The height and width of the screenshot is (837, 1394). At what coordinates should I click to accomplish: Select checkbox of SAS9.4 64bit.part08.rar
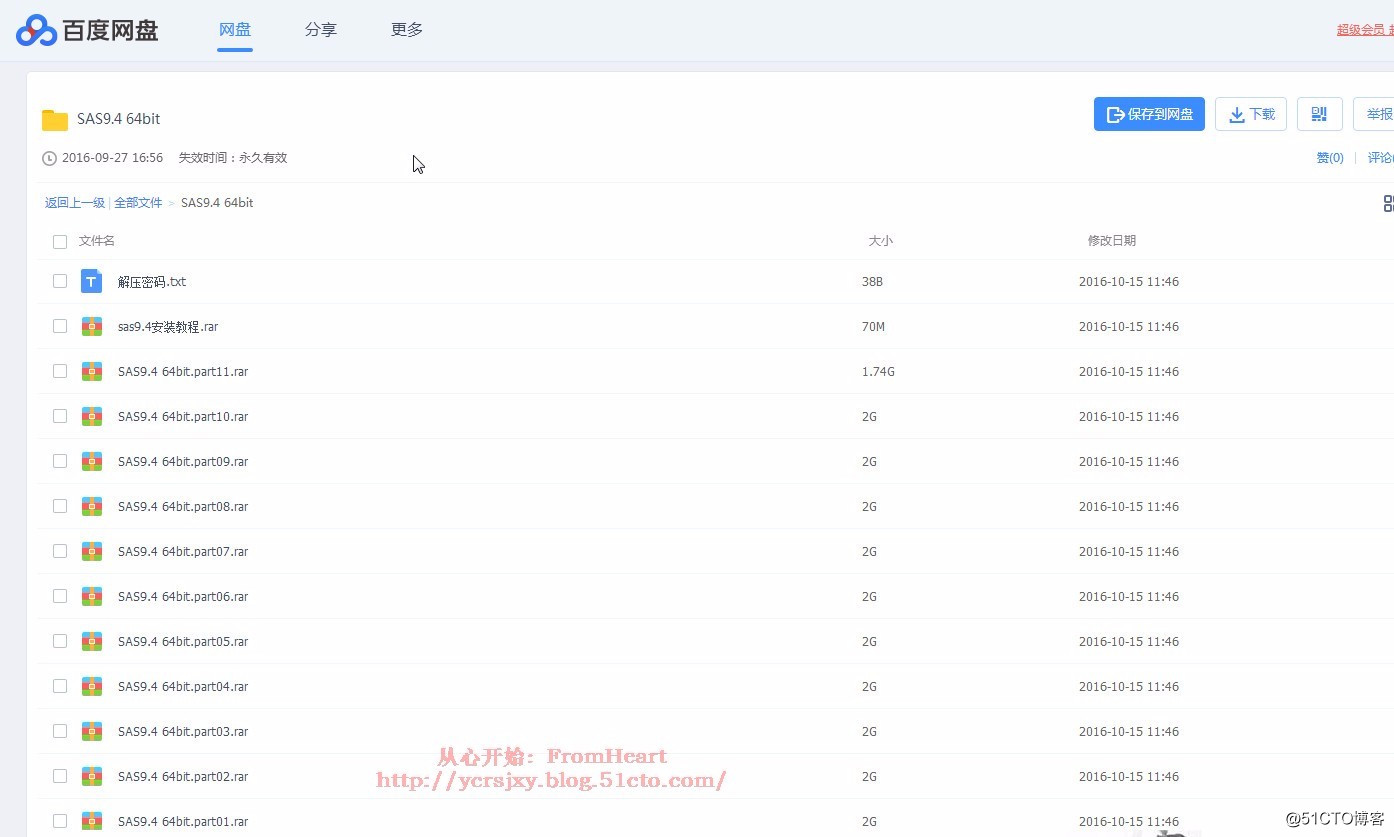tap(60, 506)
